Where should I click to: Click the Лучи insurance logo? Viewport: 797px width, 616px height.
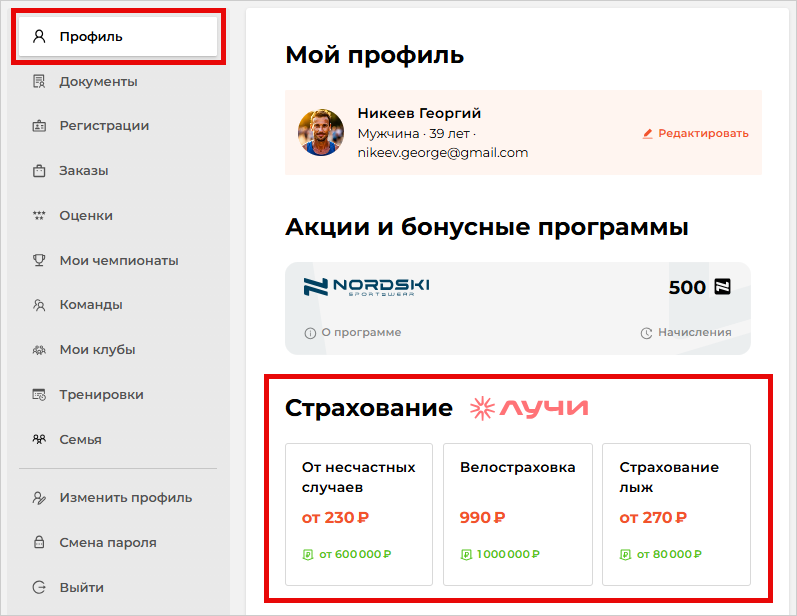(x=529, y=408)
